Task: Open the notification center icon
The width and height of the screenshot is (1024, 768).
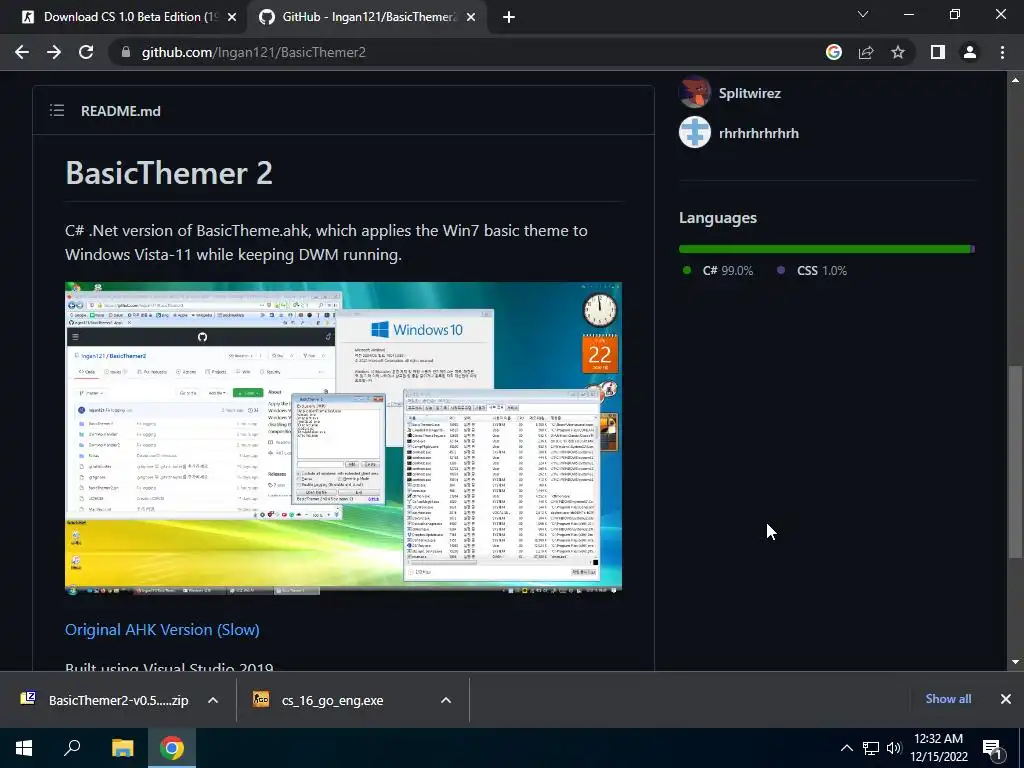Action: point(992,748)
